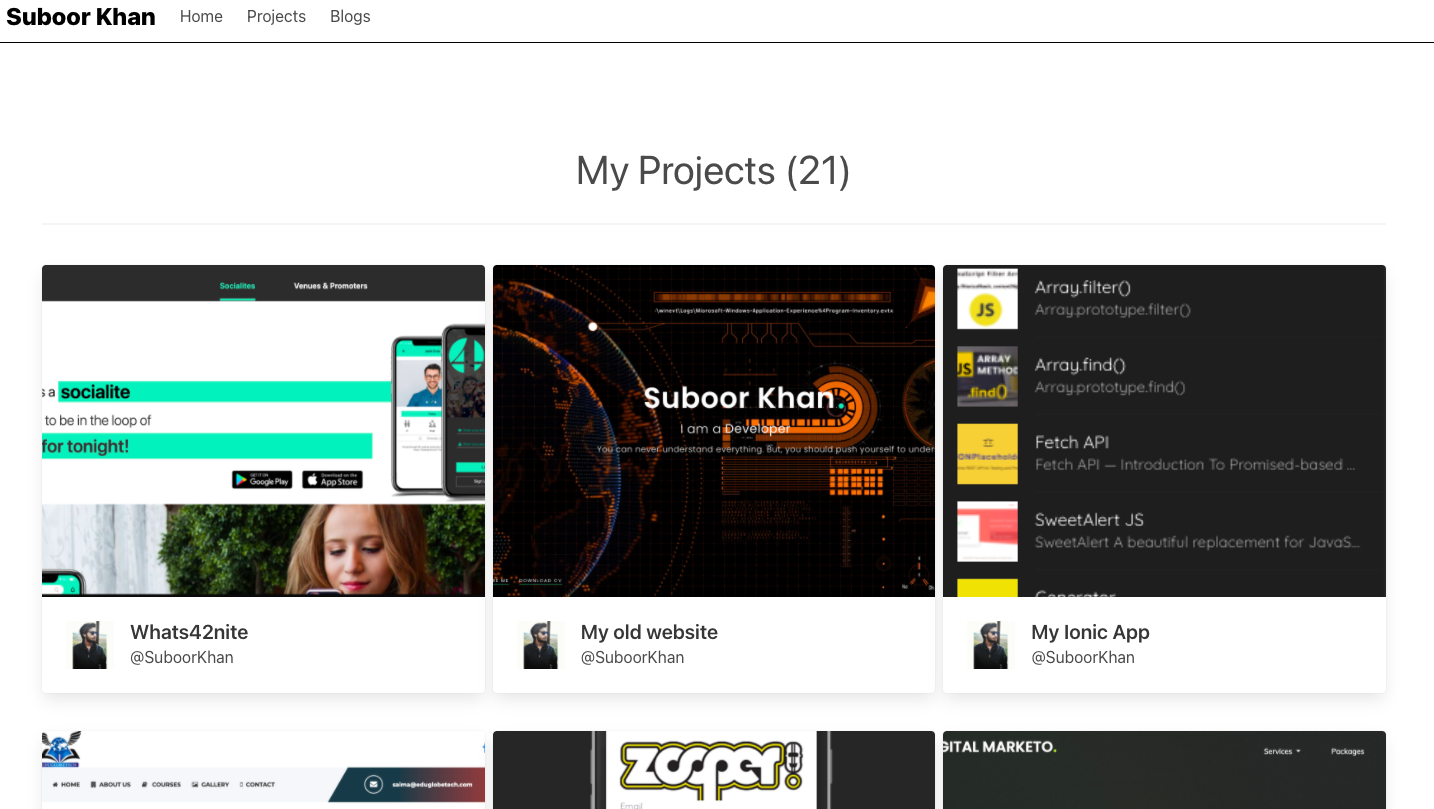Viewport: 1434px width, 809px height.
Task: Click the Array.find() entry text
Action: point(1110,375)
